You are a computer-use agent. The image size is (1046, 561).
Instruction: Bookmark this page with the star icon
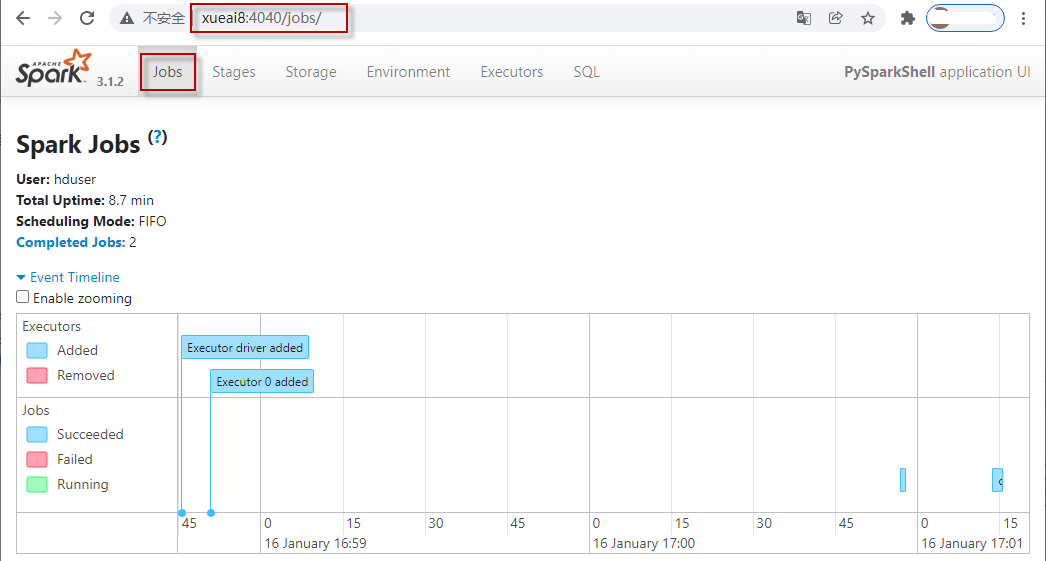[868, 18]
